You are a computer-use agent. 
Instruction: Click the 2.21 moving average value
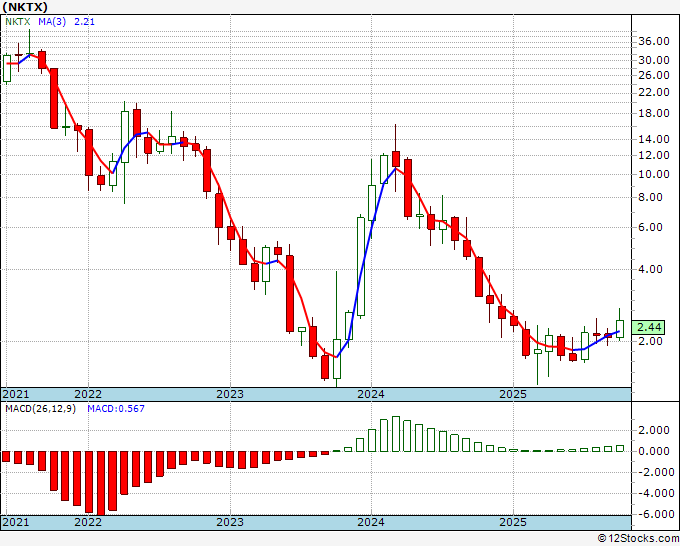click(84, 22)
